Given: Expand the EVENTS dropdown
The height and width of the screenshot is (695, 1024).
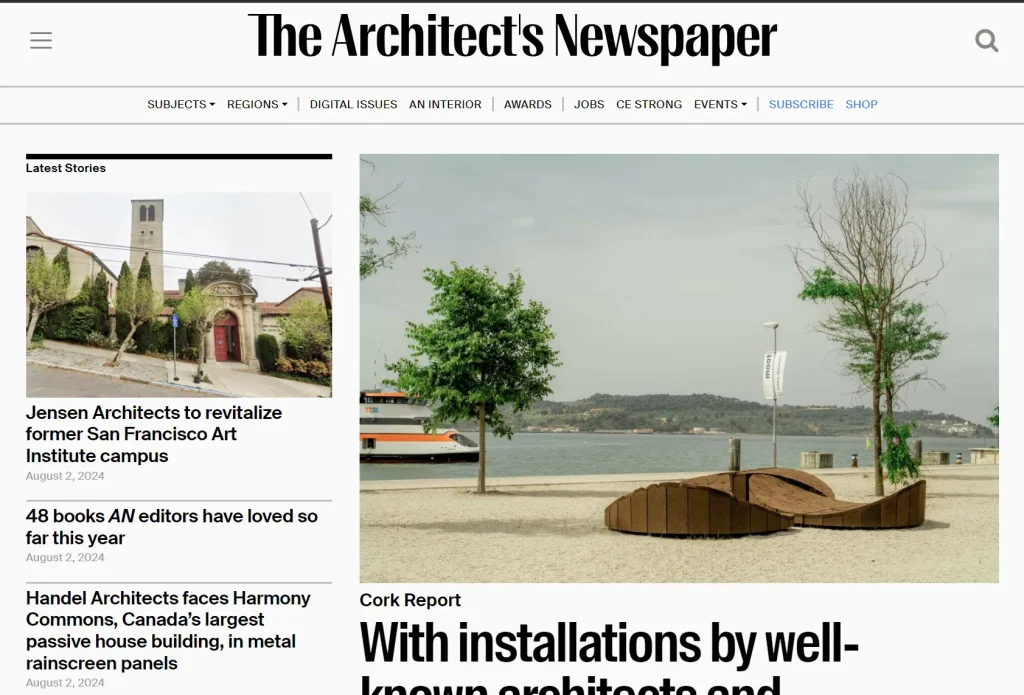Looking at the screenshot, I should pos(719,104).
